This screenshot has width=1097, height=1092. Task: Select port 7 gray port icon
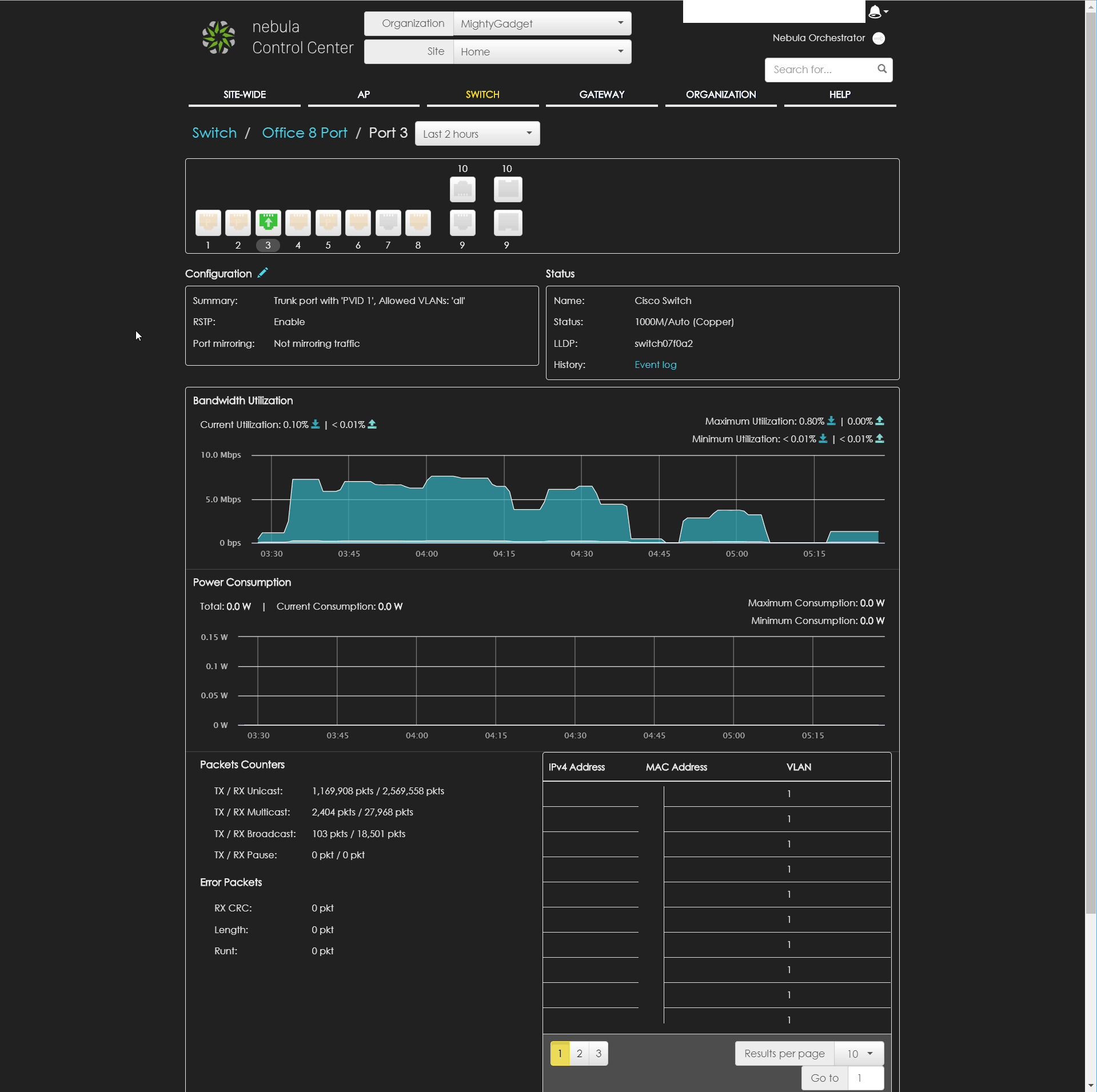point(388,222)
